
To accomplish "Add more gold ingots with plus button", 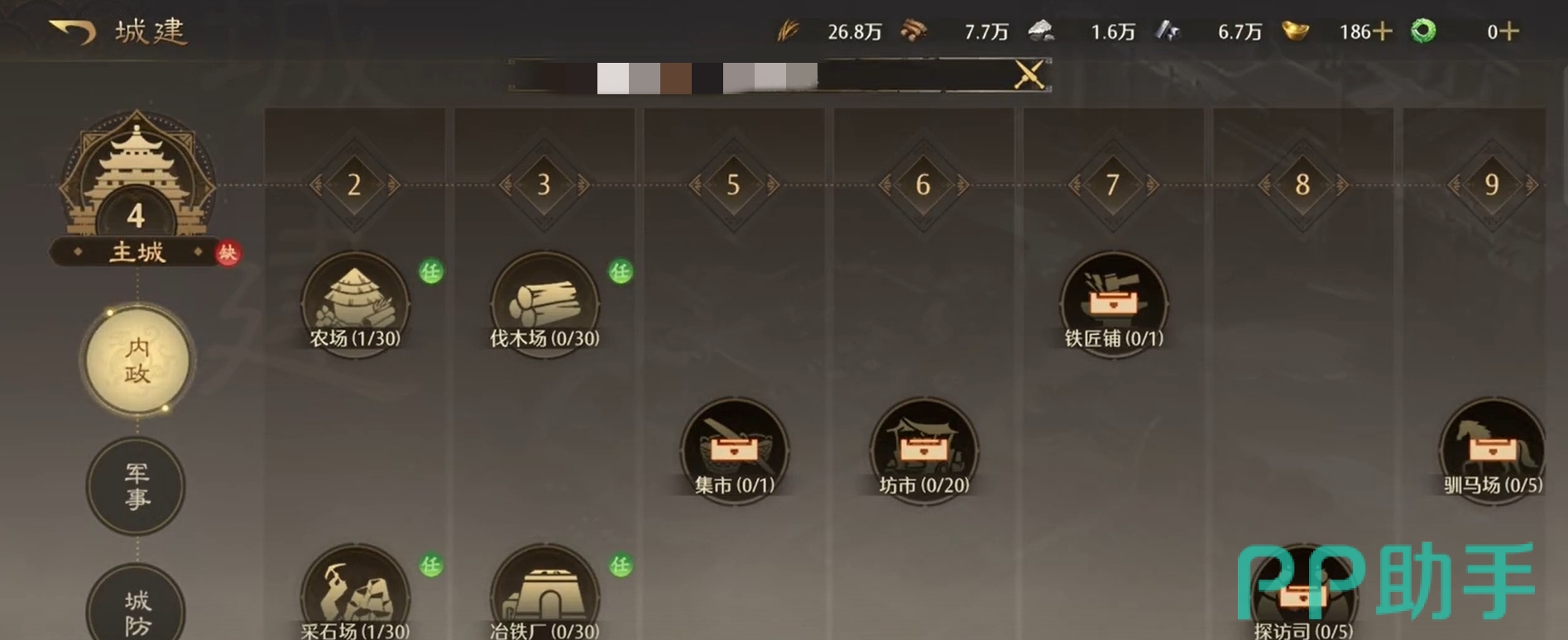I will [x=1382, y=31].
